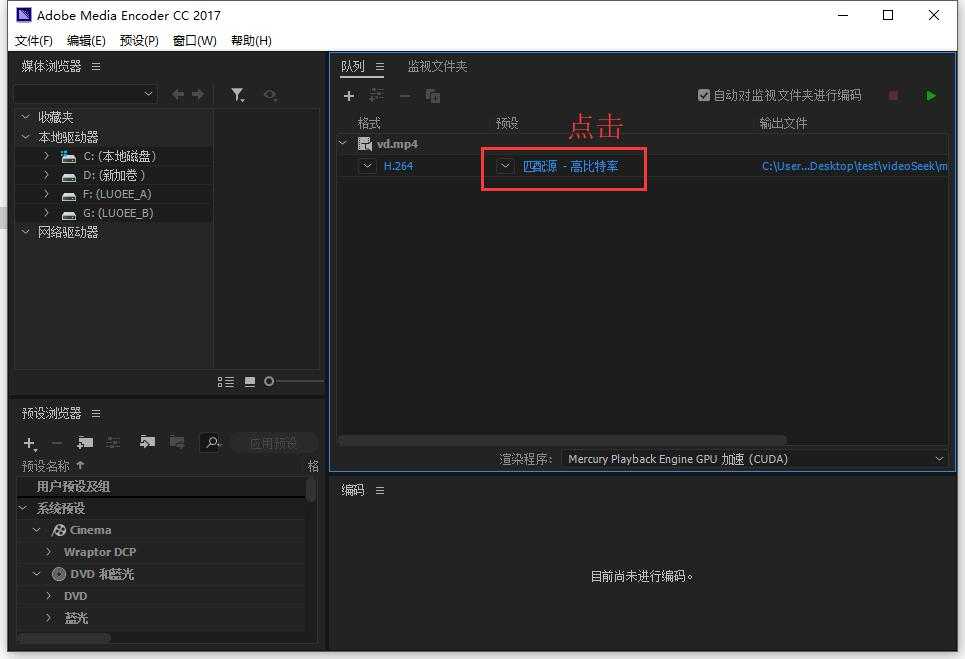Open the 文件(F) menu

pos(34,41)
